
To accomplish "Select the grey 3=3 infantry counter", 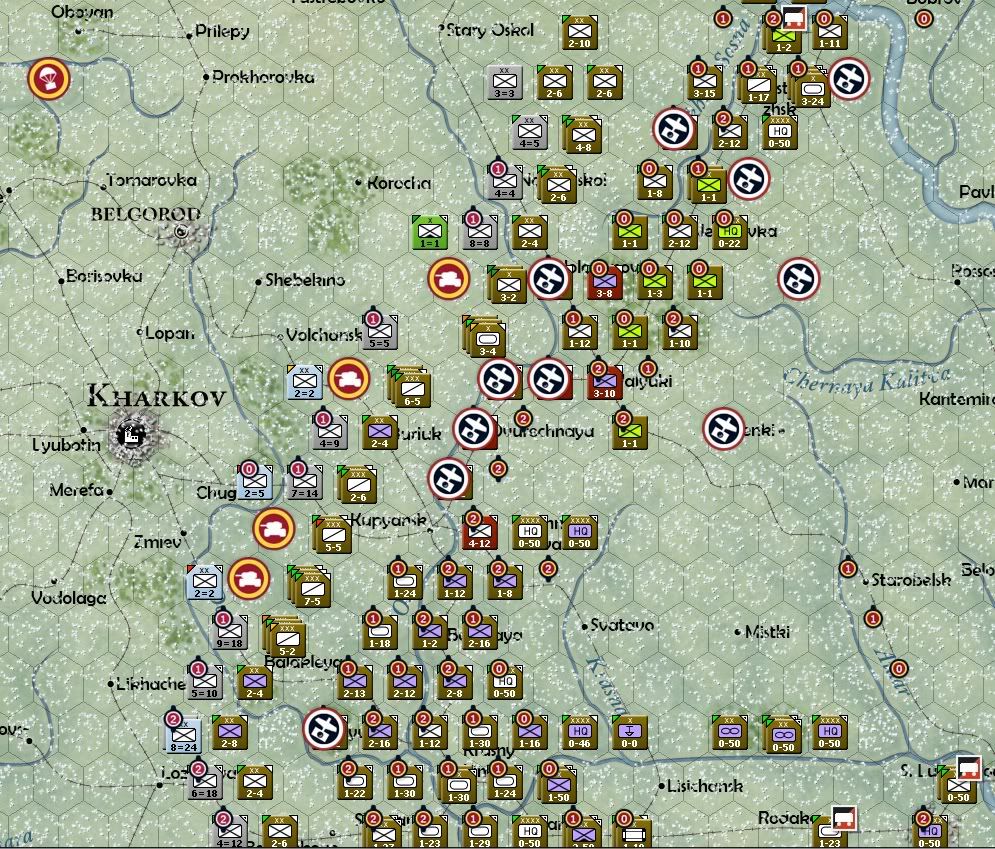I will point(504,83).
